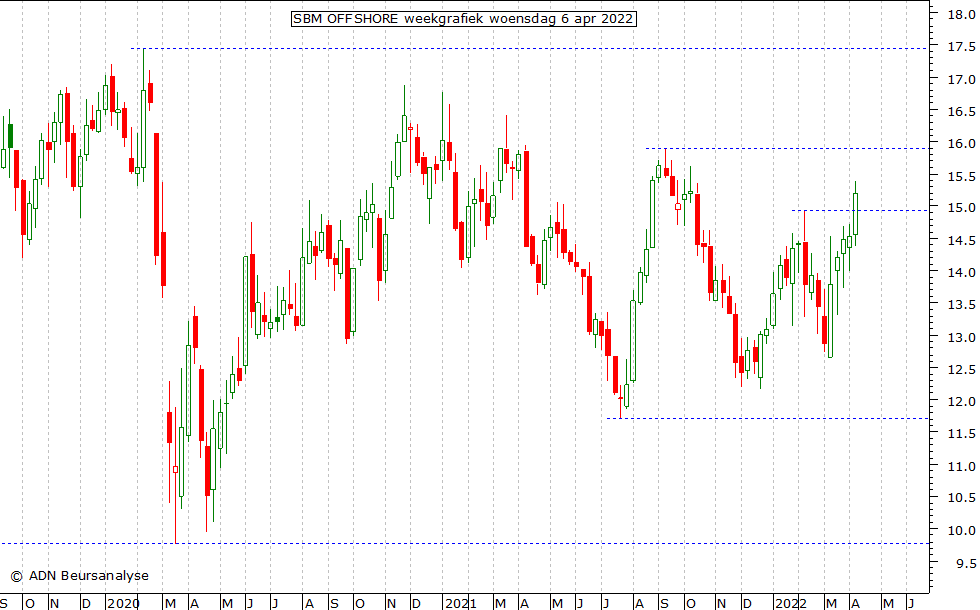Viewport: 980px width, 610px height.
Task: Click the 2022 year label on time axis
Action: tap(791, 603)
